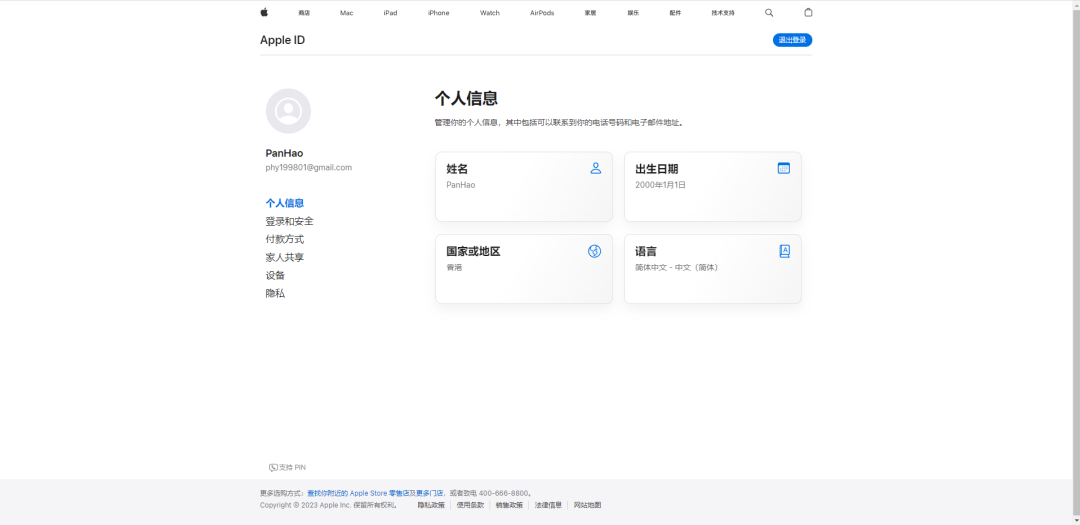Screen dimensions: 1080x525
Task: Open the iPad navigation item
Action: [x=391, y=13]
